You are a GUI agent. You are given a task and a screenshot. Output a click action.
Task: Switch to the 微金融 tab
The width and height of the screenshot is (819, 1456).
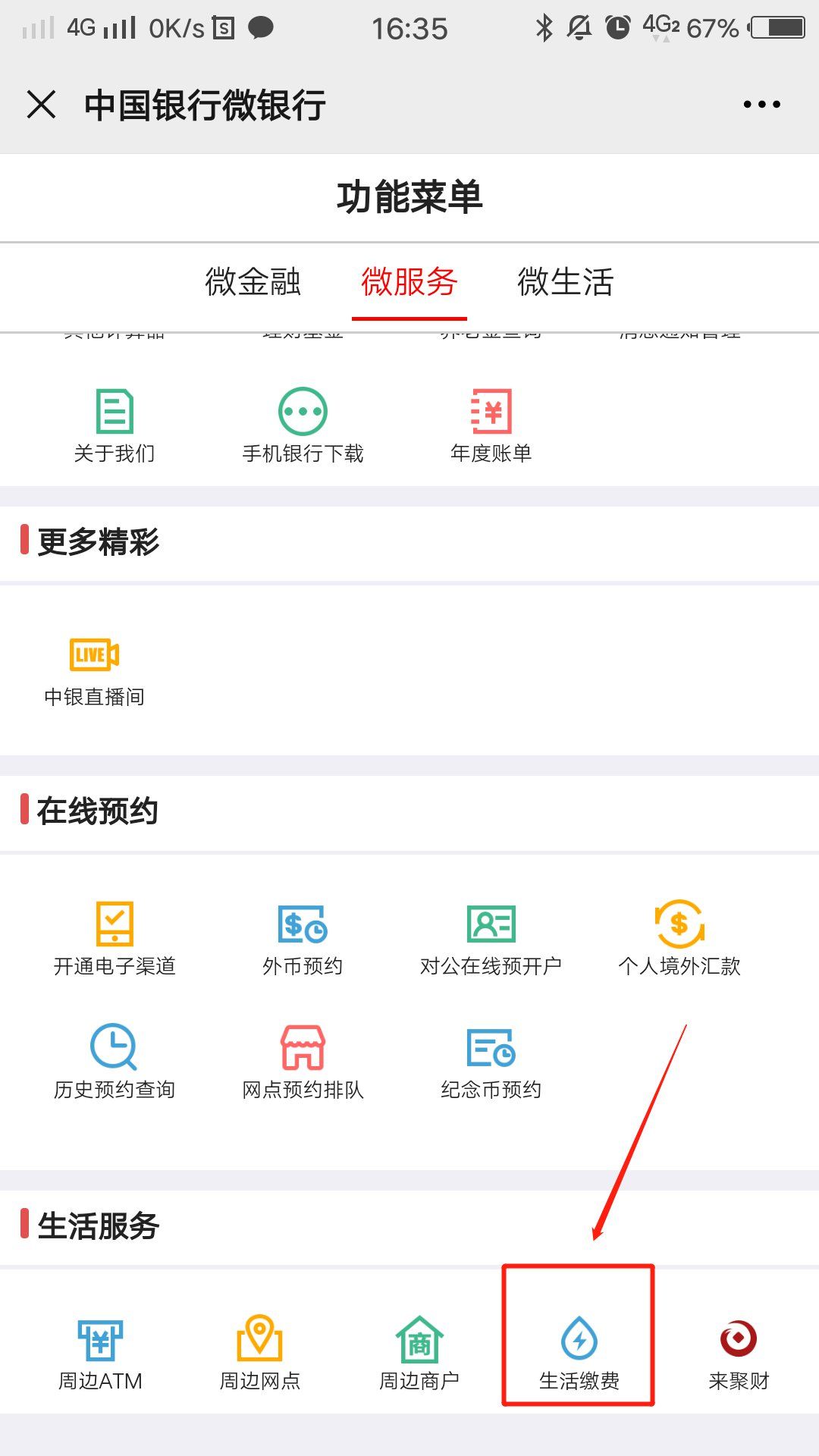click(x=253, y=281)
